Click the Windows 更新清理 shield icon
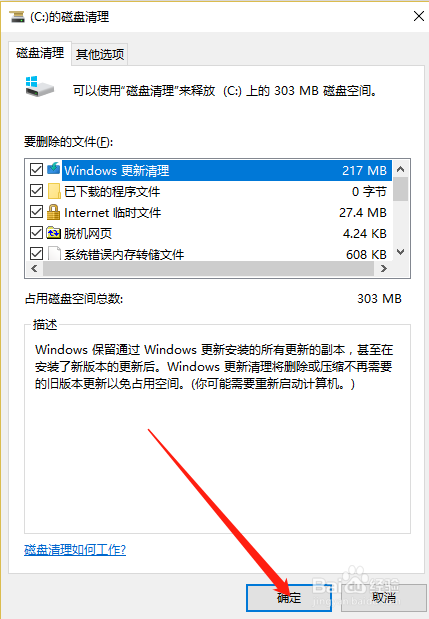Screen dimensions: 429x619 coord(54,169)
